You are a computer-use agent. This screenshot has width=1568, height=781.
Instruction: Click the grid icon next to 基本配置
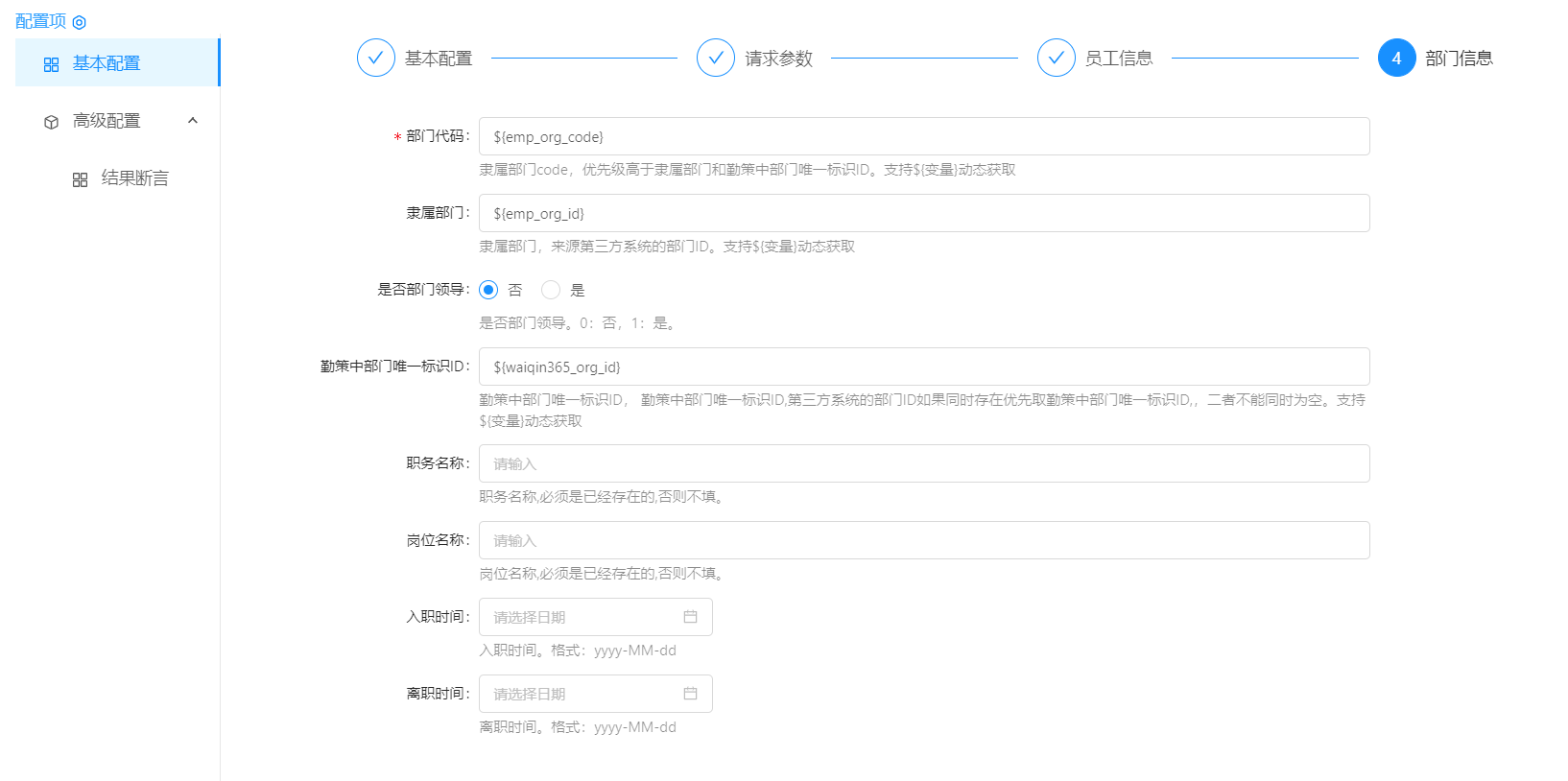pyautogui.click(x=52, y=64)
